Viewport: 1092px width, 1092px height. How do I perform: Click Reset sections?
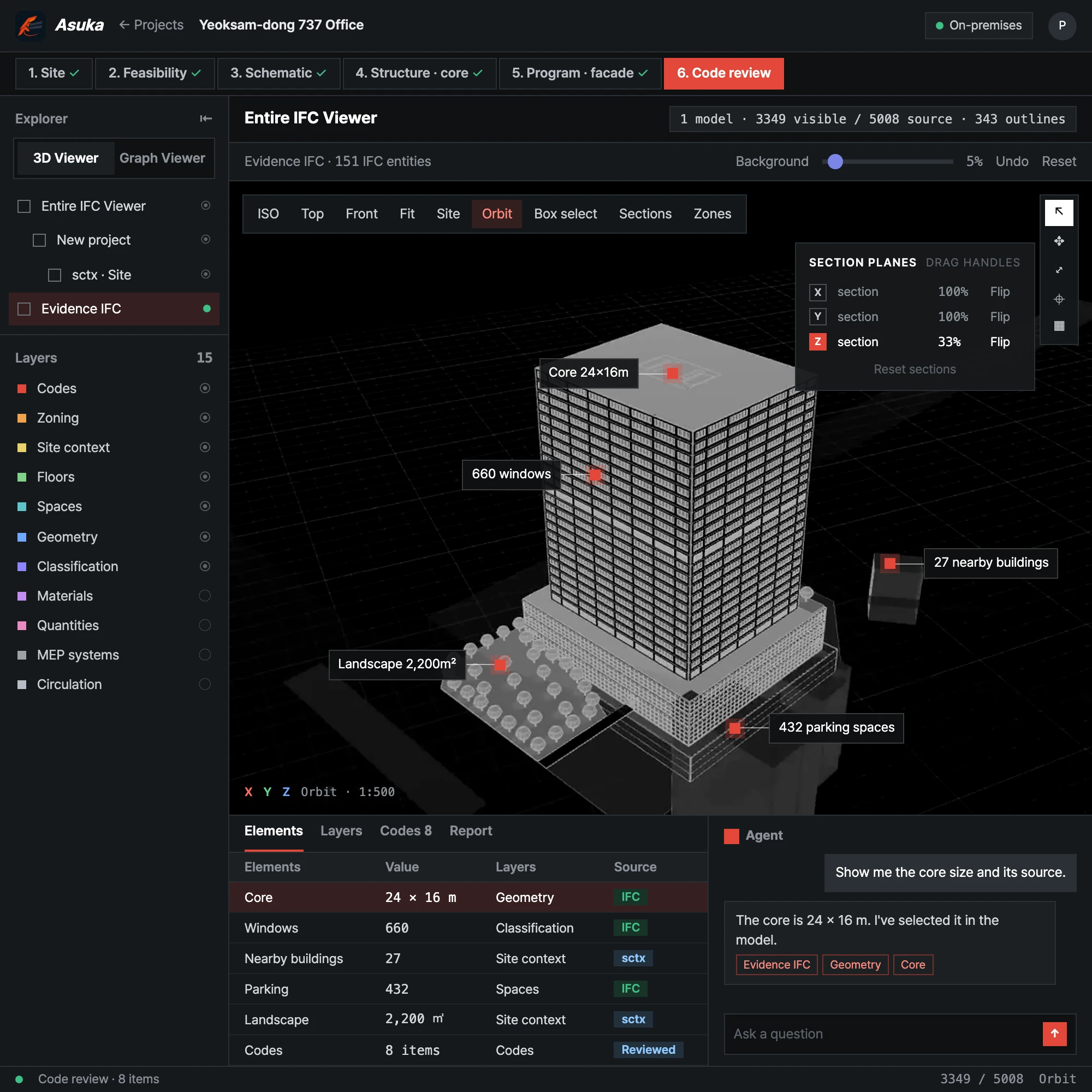915,369
